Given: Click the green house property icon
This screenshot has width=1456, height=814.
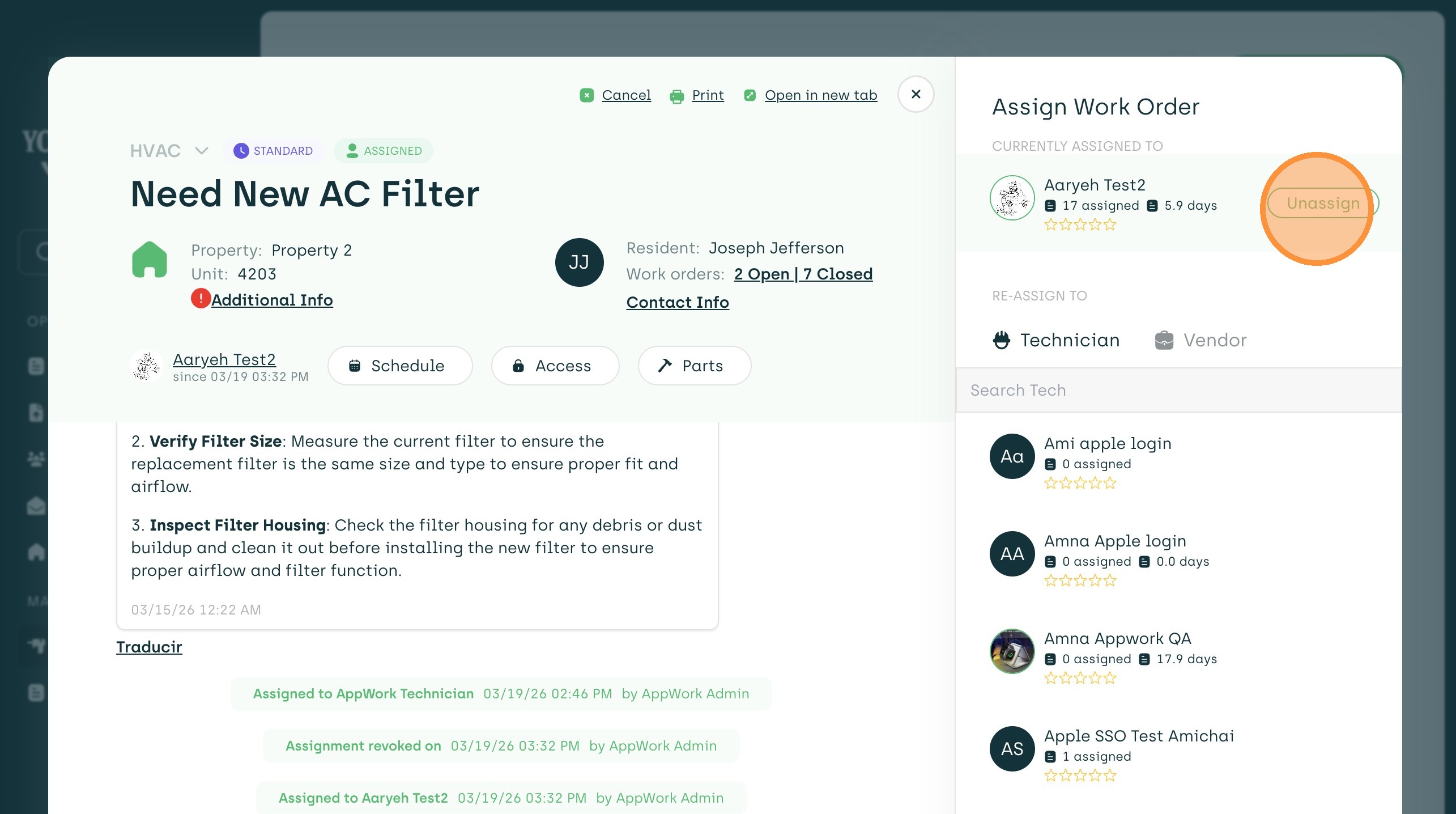Looking at the screenshot, I should (x=150, y=260).
